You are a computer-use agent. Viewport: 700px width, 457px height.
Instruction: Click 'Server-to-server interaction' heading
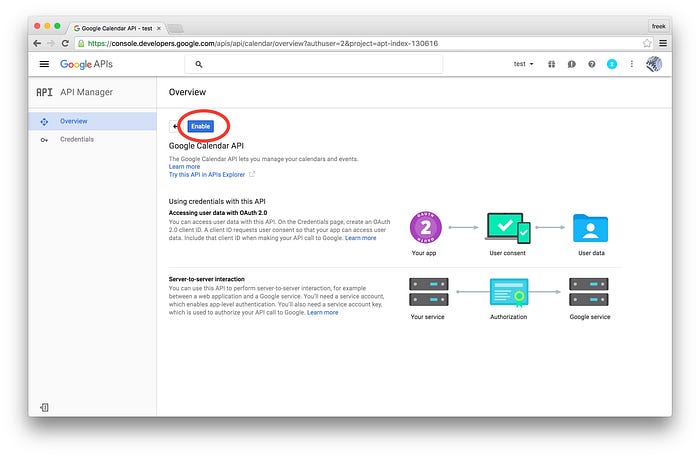click(207, 279)
